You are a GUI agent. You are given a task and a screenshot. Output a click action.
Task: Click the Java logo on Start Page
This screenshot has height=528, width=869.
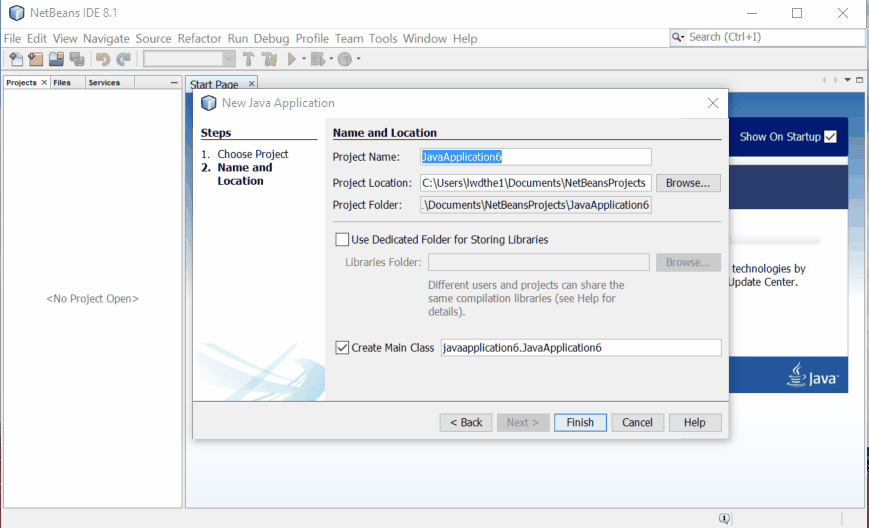point(812,375)
